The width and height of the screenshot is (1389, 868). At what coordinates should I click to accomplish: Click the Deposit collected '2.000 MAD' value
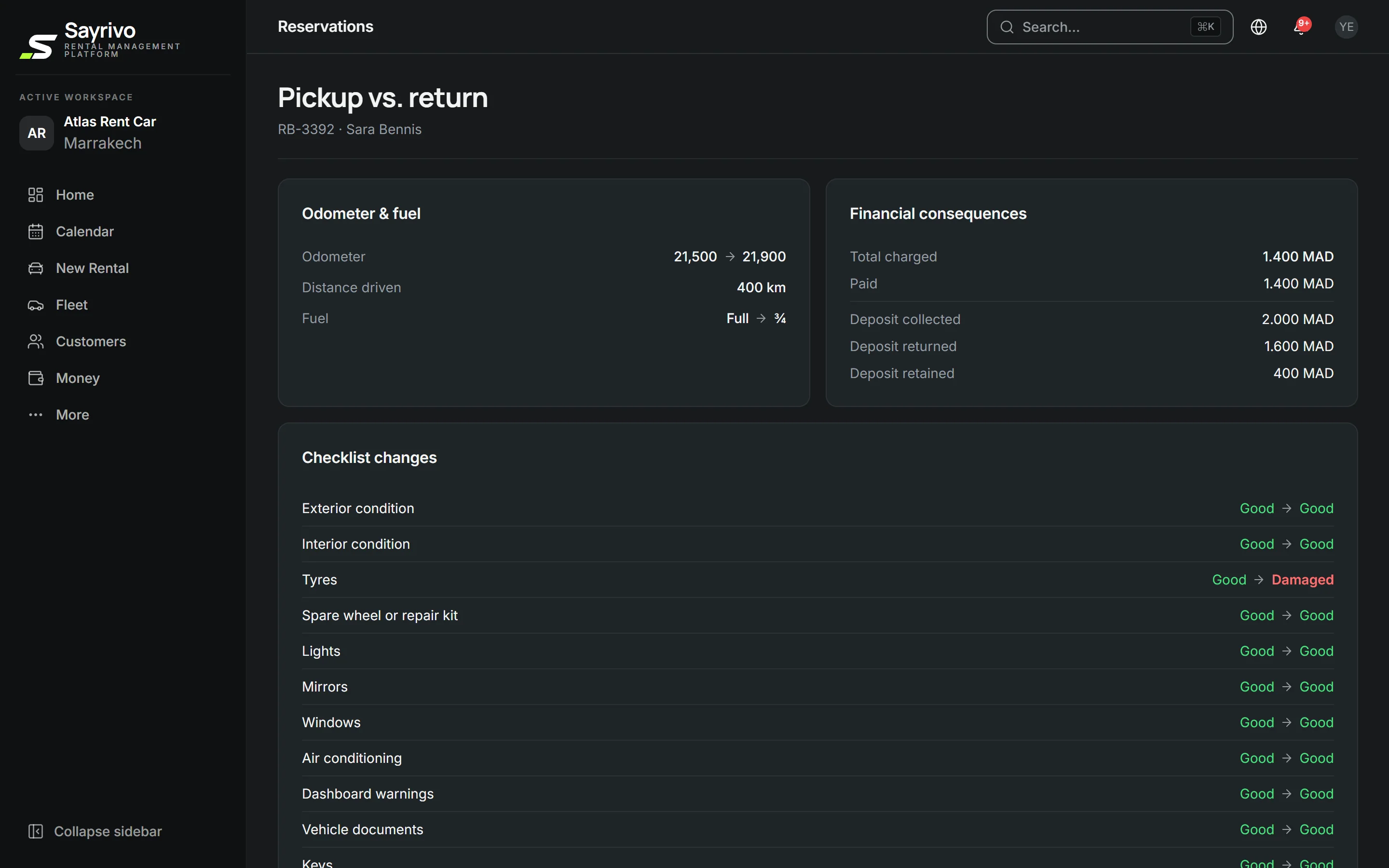pos(1297,319)
